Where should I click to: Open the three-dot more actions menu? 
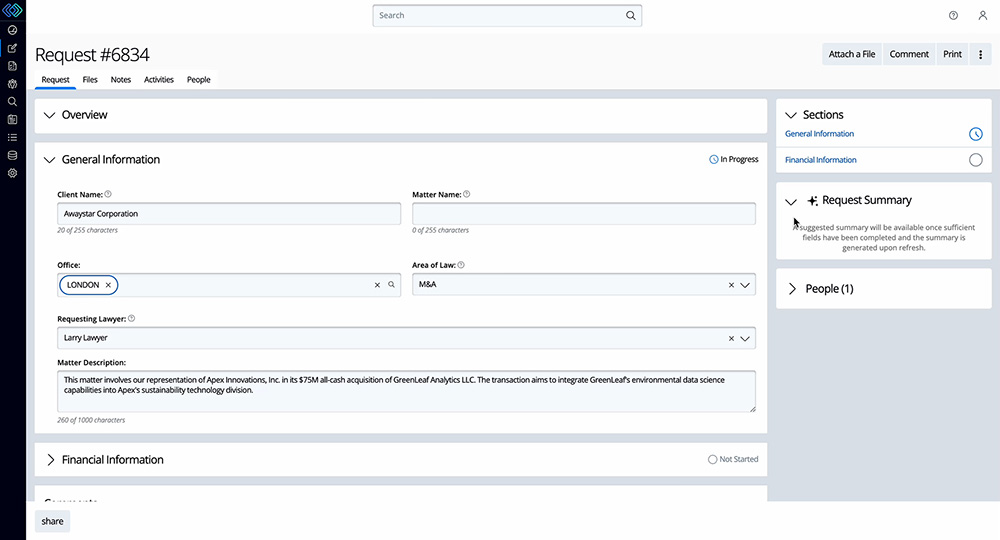pos(980,54)
